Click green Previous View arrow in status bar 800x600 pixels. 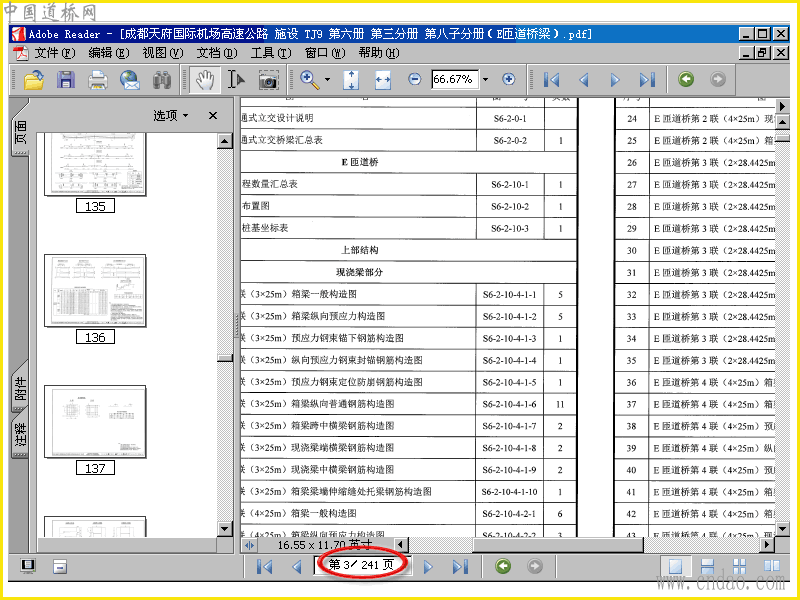(503, 566)
